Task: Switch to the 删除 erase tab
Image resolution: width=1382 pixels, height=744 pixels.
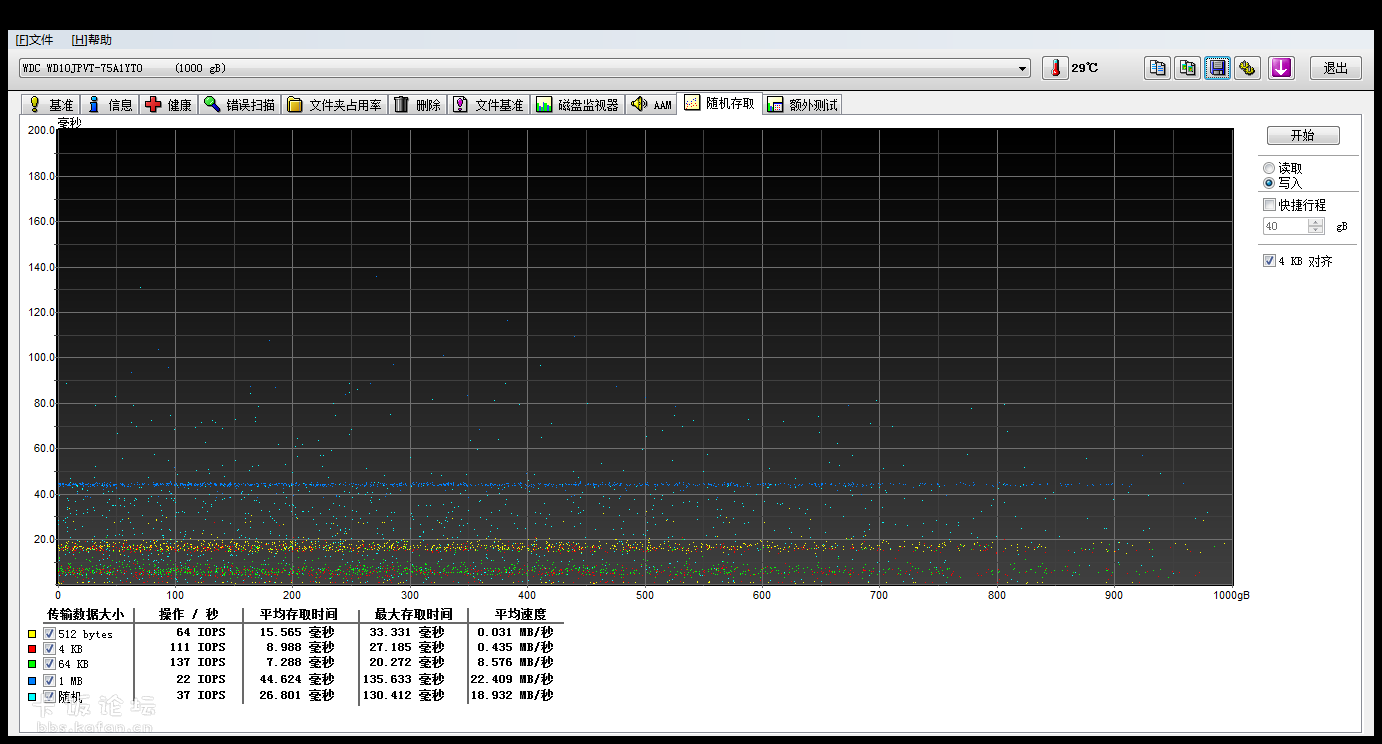Action: tap(417, 104)
